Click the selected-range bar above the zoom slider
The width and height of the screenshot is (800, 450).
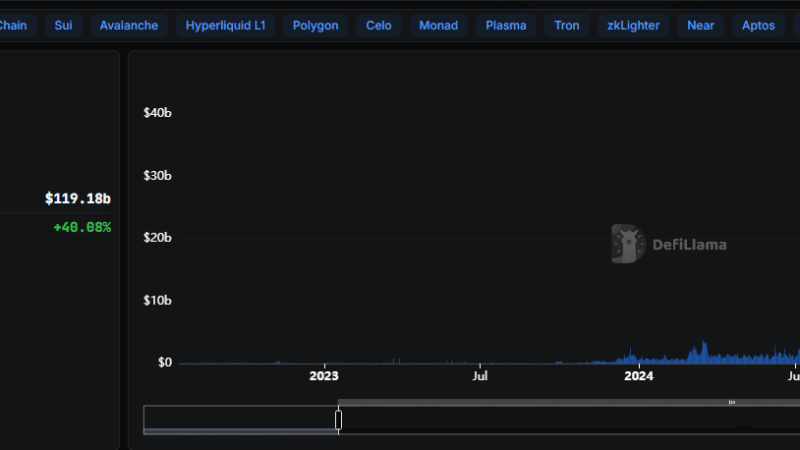click(569, 403)
